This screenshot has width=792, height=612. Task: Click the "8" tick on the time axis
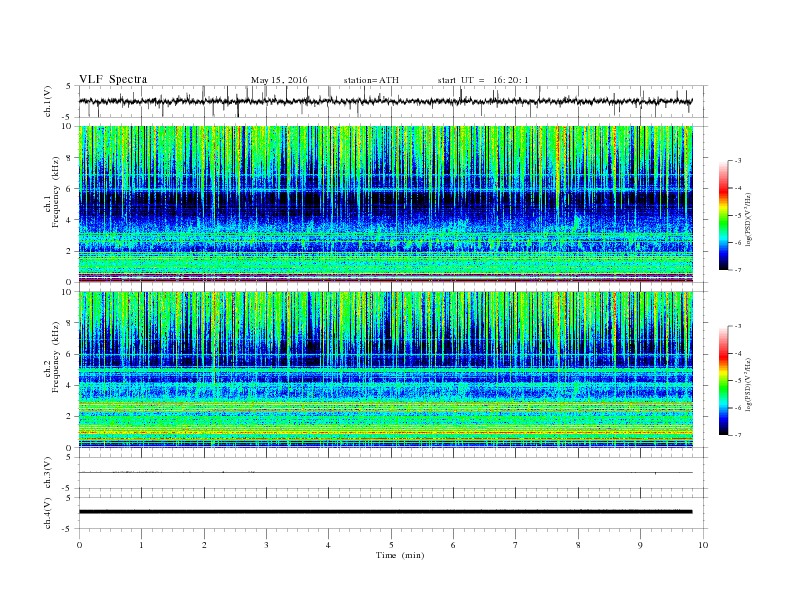click(x=578, y=545)
